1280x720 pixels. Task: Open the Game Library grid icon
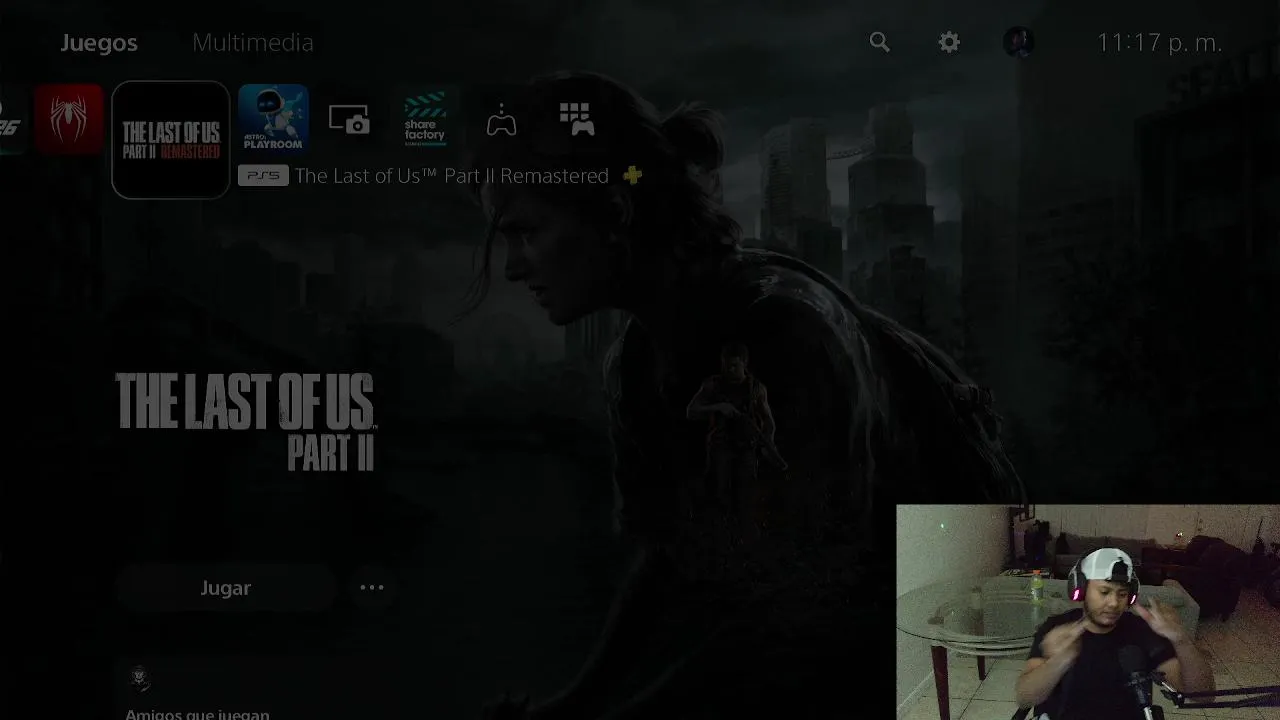point(577,120)
